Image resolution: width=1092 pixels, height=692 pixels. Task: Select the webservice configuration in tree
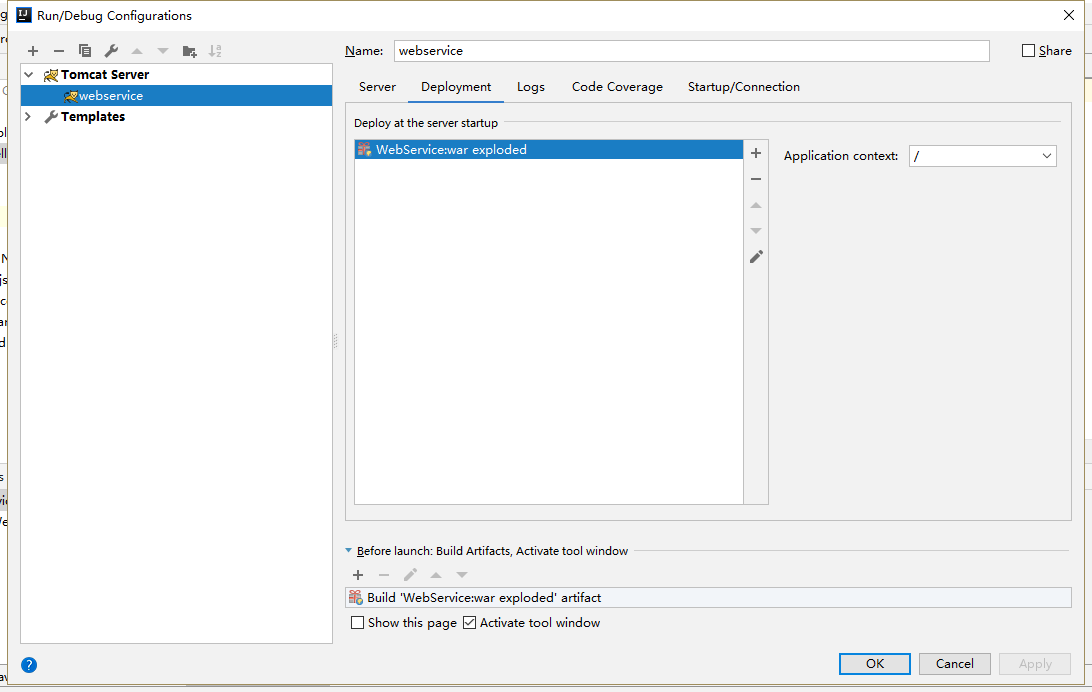click(176, 96)
